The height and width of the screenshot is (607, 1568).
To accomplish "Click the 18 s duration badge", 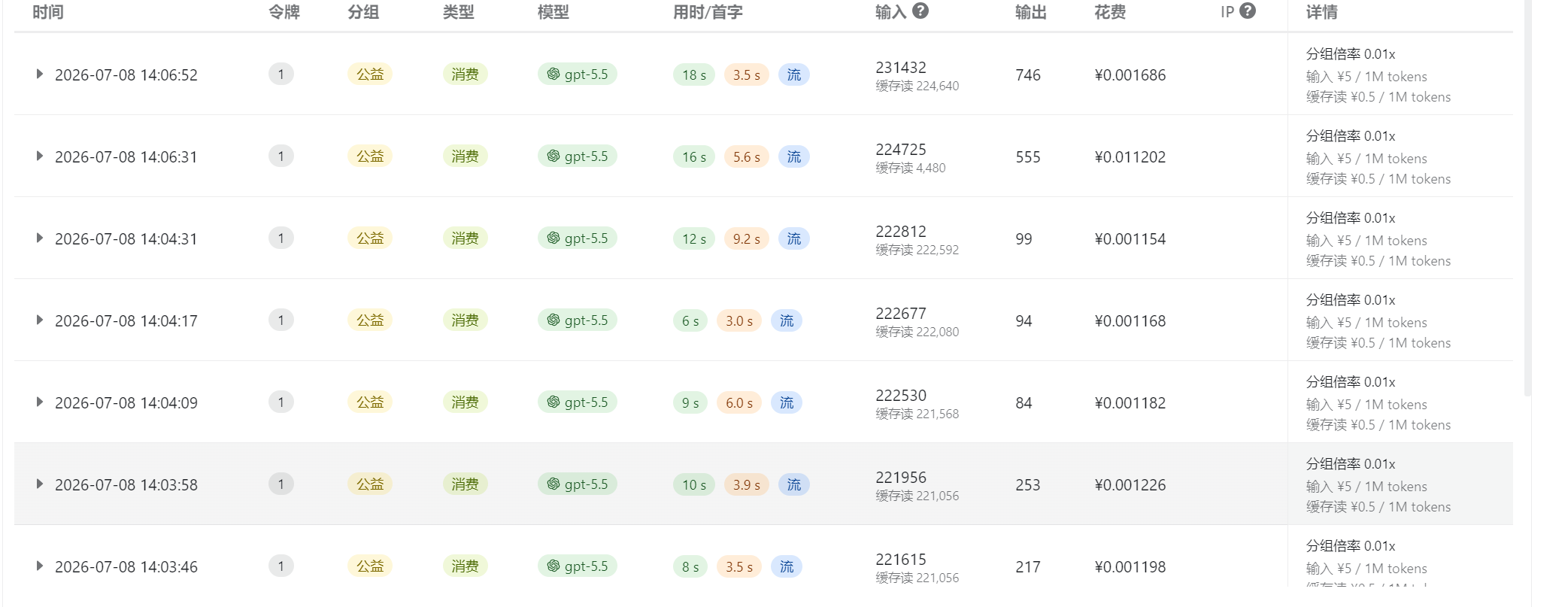I will [x=693, y=74].
